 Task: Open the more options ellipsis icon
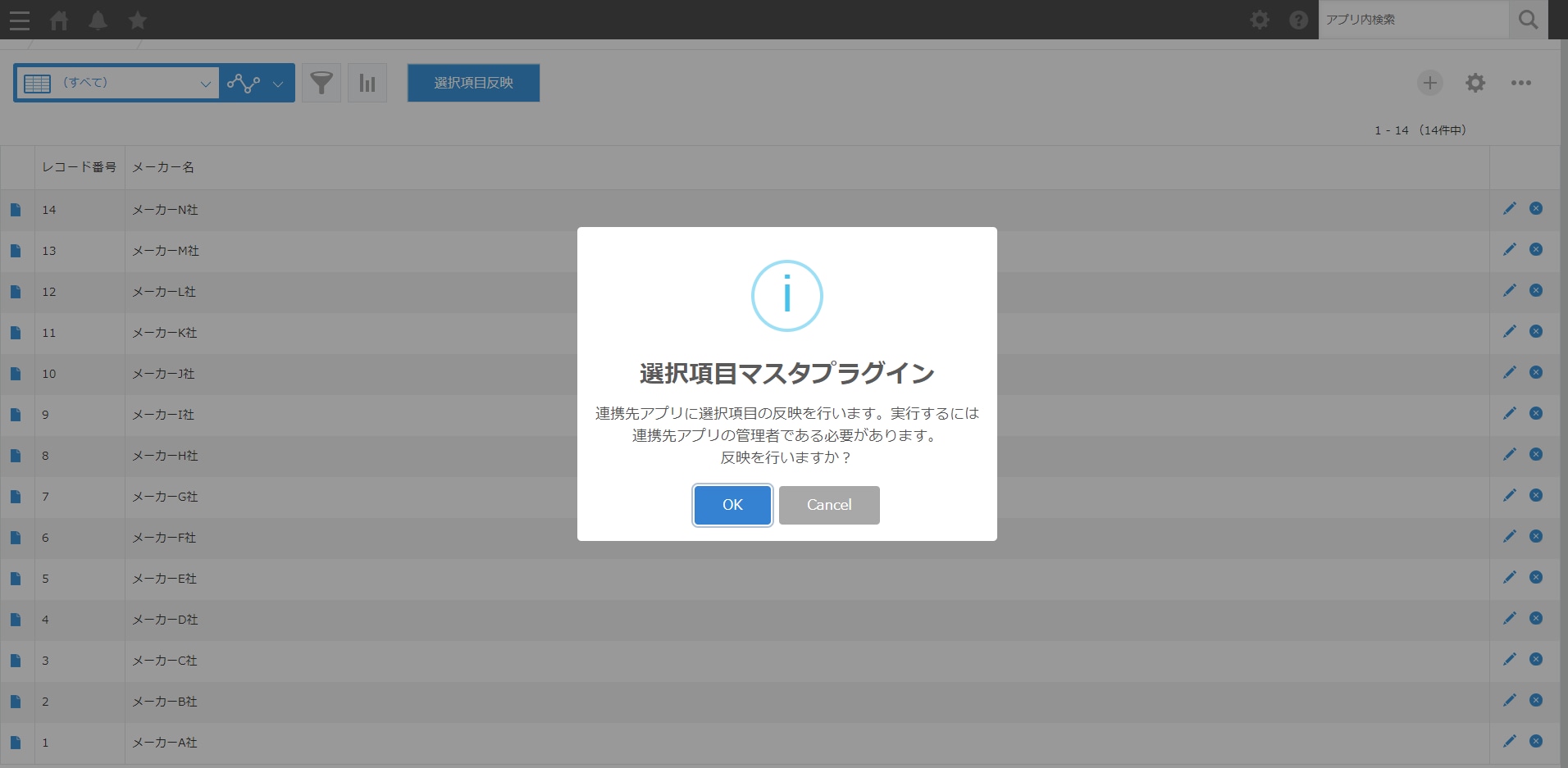[x=1522, y=83]
